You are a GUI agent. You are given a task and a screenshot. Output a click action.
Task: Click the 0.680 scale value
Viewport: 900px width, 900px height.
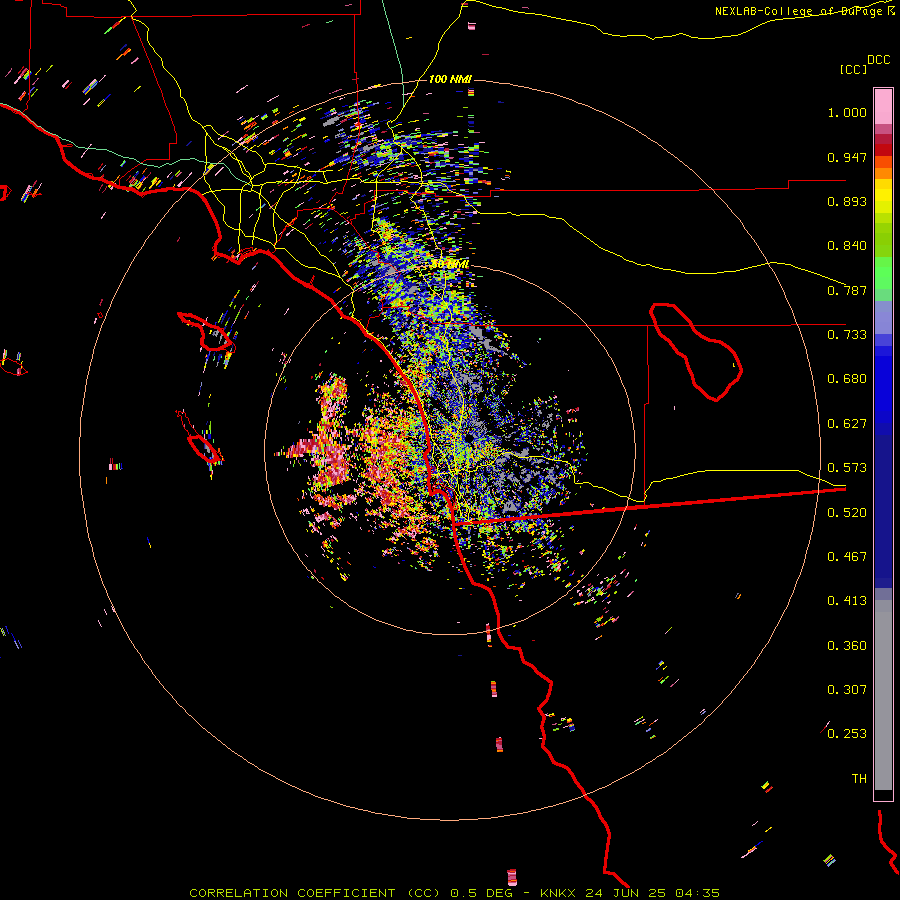pos(847,379)
